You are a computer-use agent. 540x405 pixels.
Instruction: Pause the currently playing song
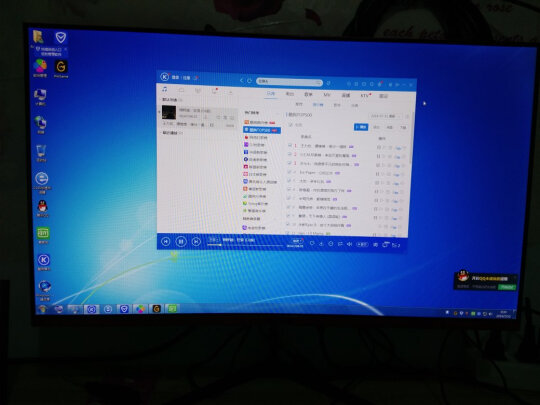(x=181, y=242)
